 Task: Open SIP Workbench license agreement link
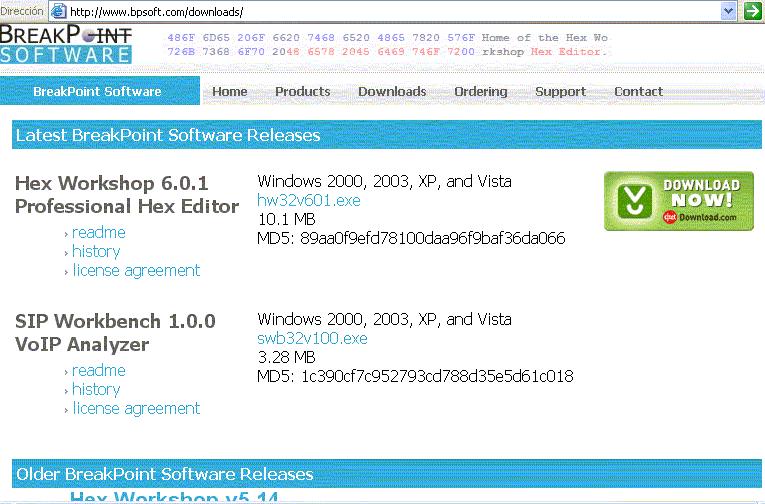coord(136,408)
